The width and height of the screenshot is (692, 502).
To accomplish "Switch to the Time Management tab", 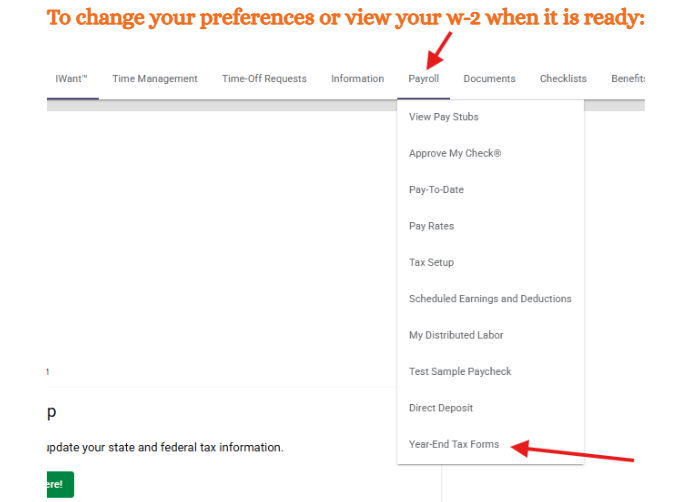I will (155, 79).
